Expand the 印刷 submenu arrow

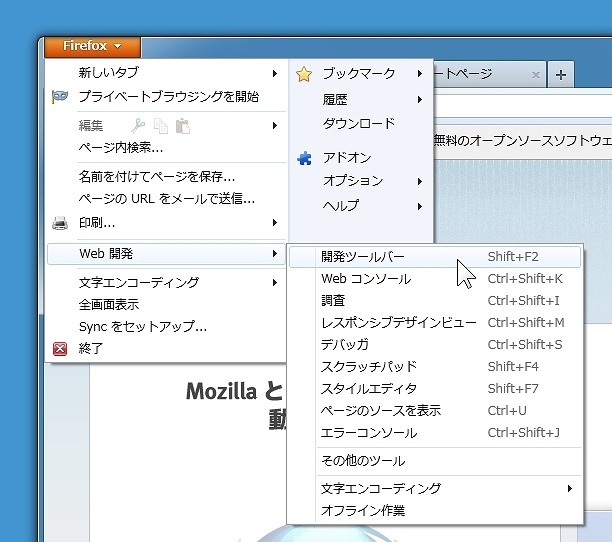click(x=275, y=223)
